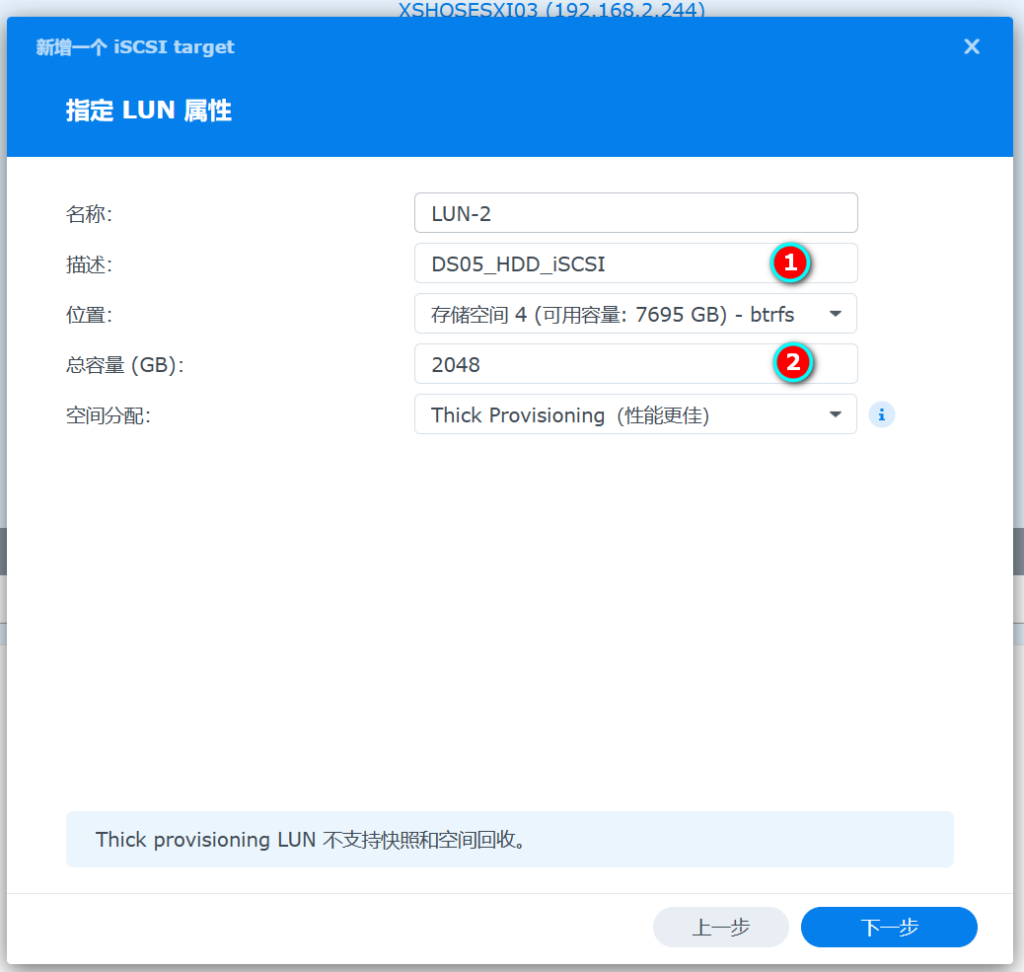Screen dimensions: 1024x972
Task: Click into the DS05_HDD_iSCSI description field
Action: click(590, 264)
